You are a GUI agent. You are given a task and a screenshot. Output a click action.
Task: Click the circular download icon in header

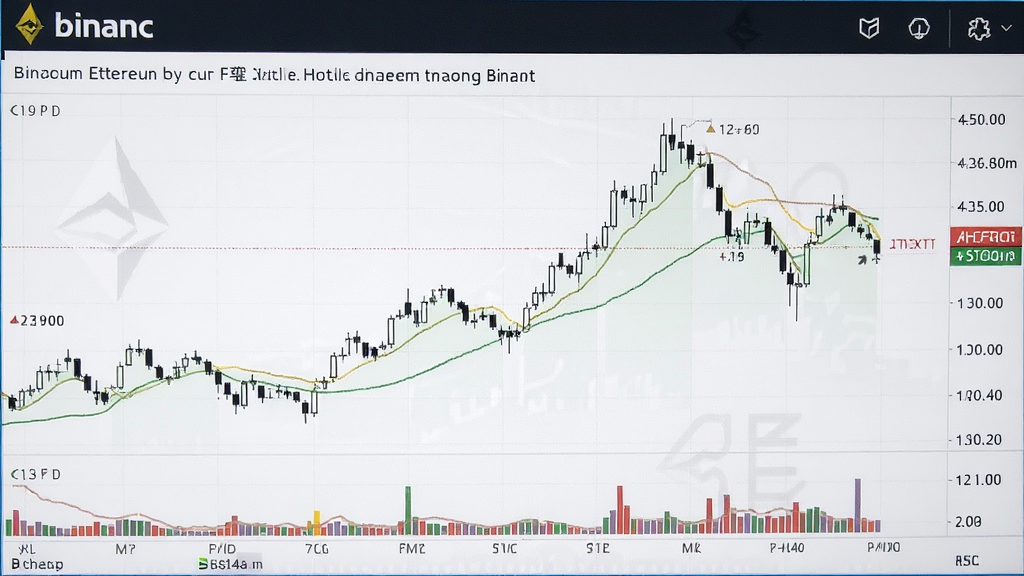(x=919, y=28)
